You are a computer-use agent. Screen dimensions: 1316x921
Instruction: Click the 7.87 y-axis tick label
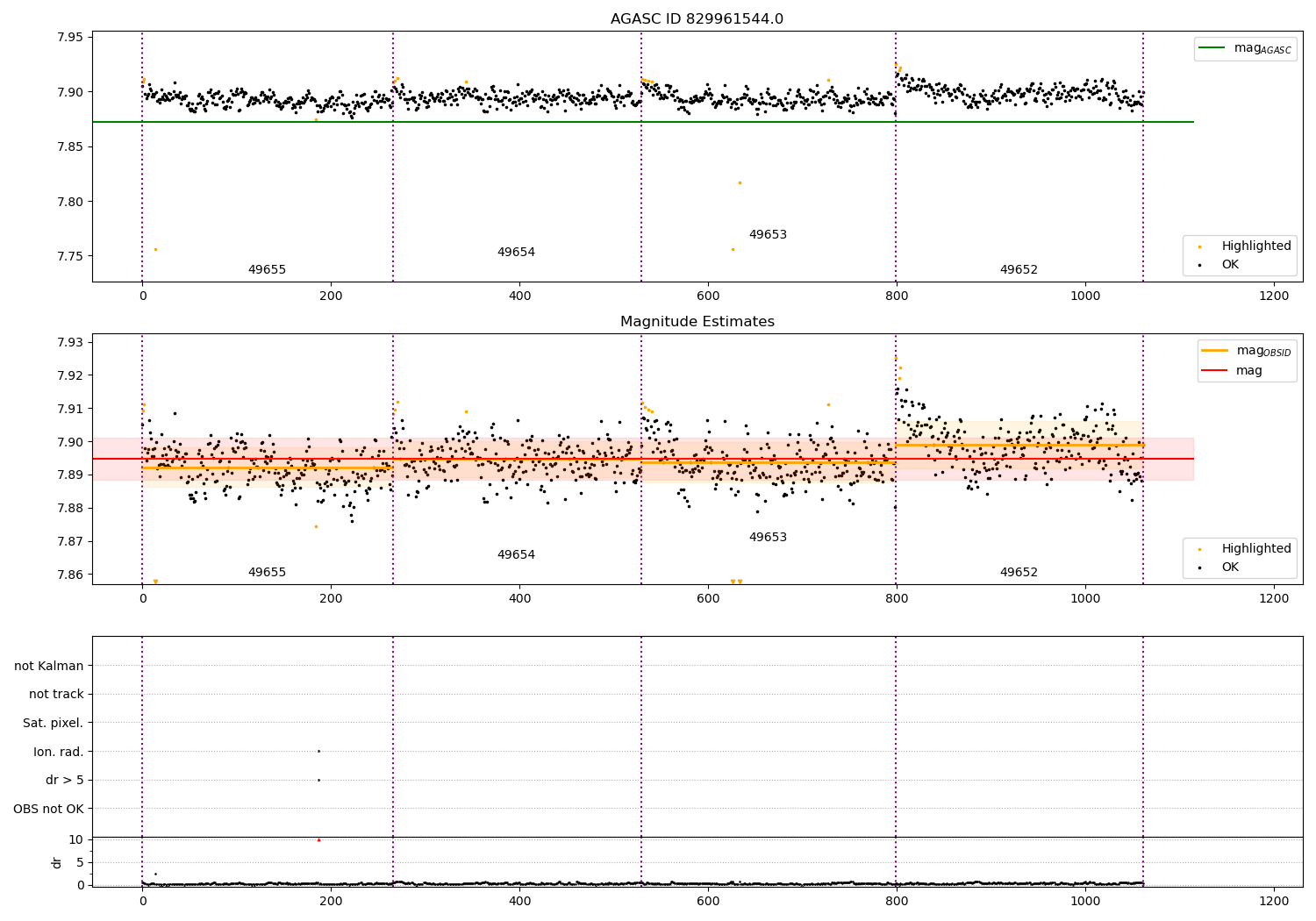click(69, 542)
